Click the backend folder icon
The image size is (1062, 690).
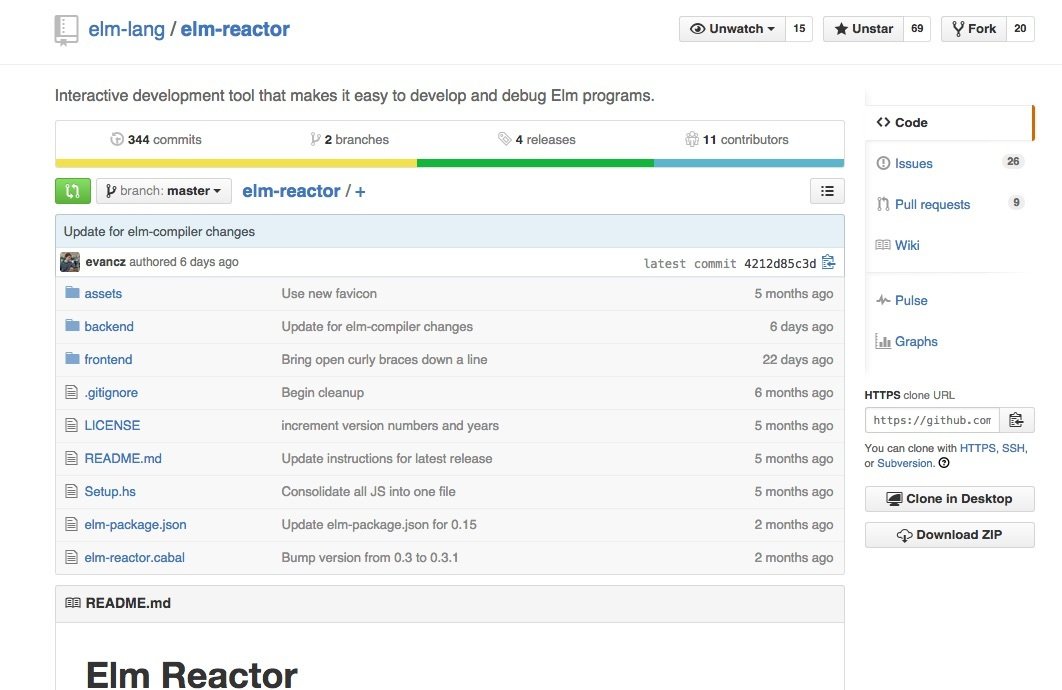point(72,326)
